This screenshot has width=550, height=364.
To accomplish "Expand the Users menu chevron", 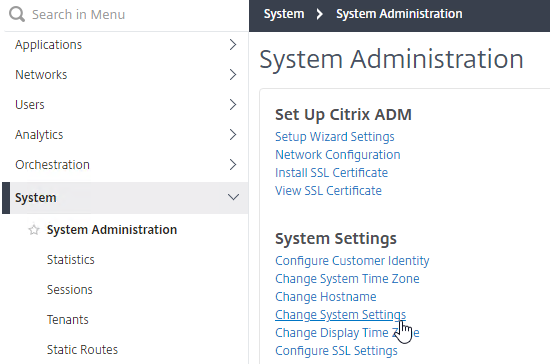I will 233,105.
